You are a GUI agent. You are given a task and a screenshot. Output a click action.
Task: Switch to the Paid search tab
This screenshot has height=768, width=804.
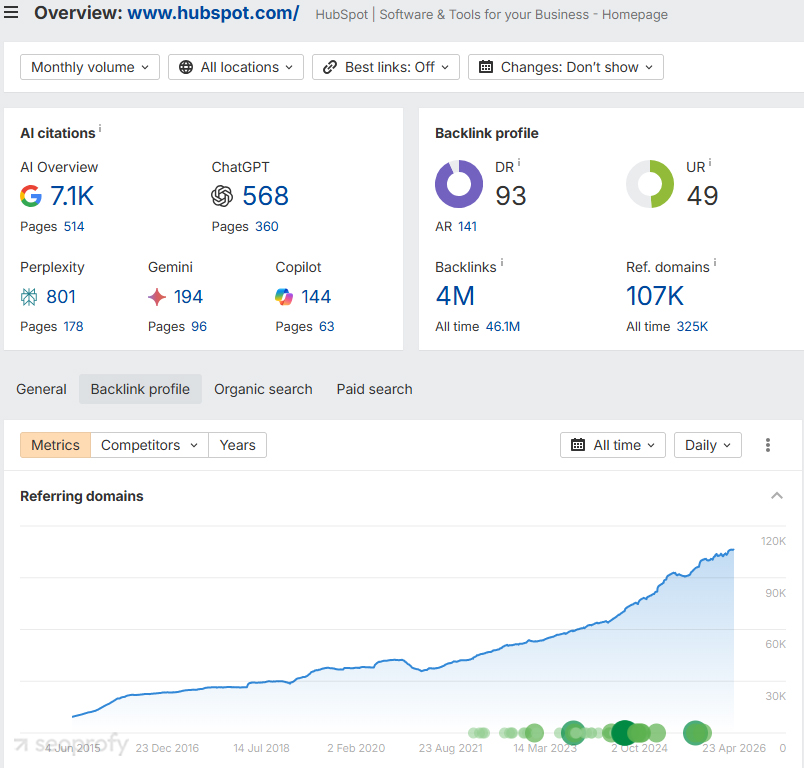click(x=374, y=389)
